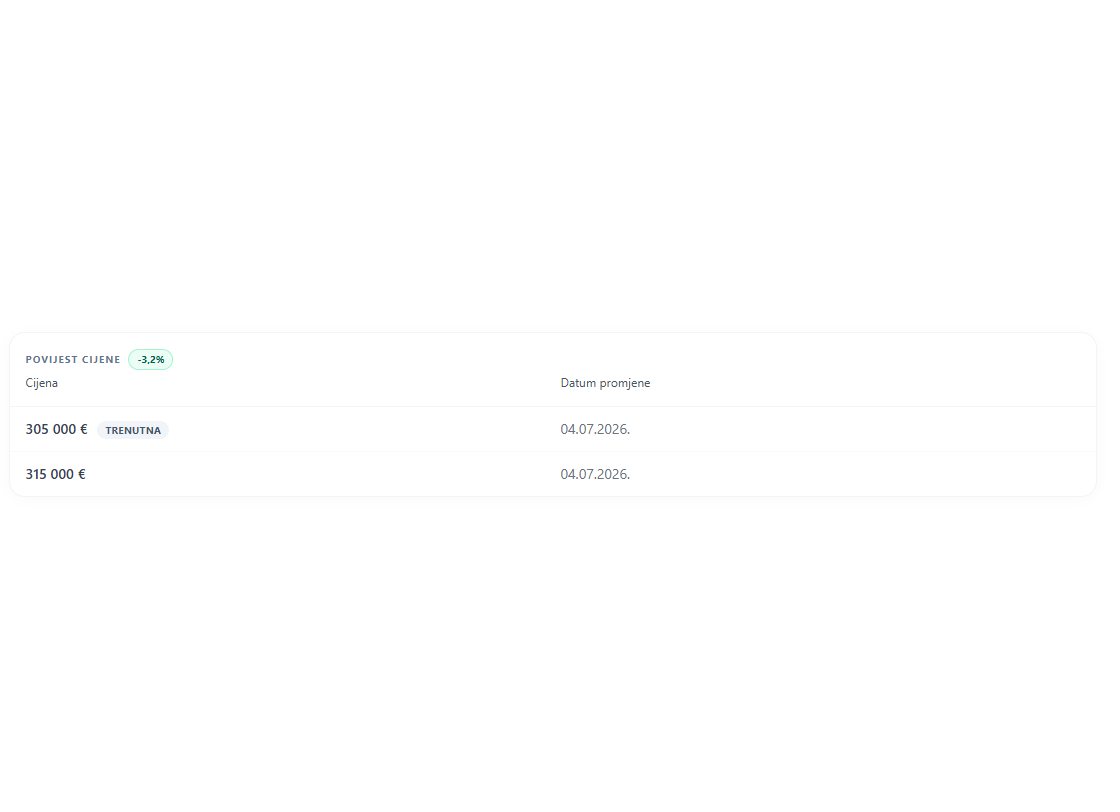Screen dimensions: 1120x812
Task: Click the TRENUTNA badge
Action: (133, 430)
